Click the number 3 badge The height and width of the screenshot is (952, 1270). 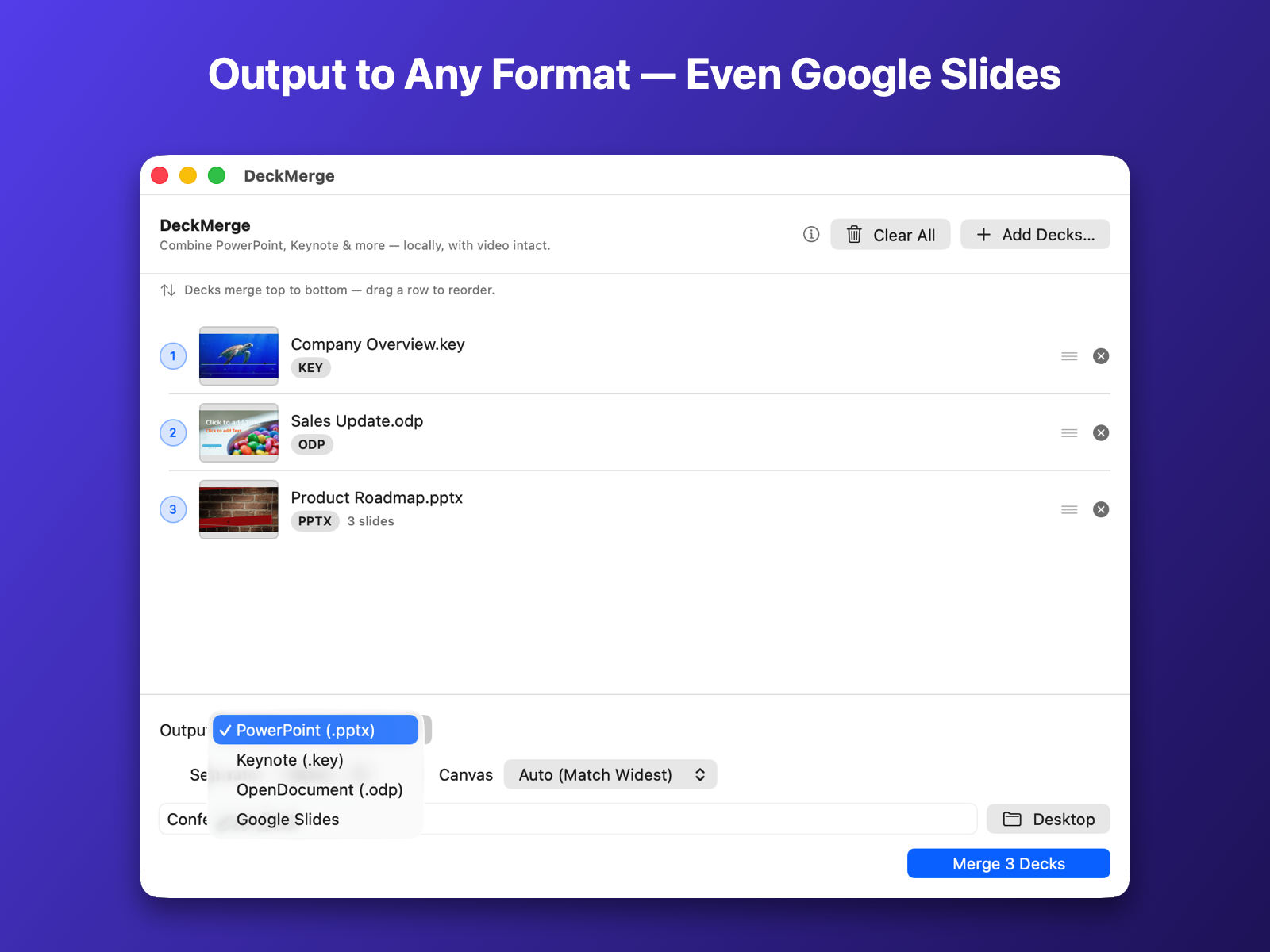coord(173,509)
